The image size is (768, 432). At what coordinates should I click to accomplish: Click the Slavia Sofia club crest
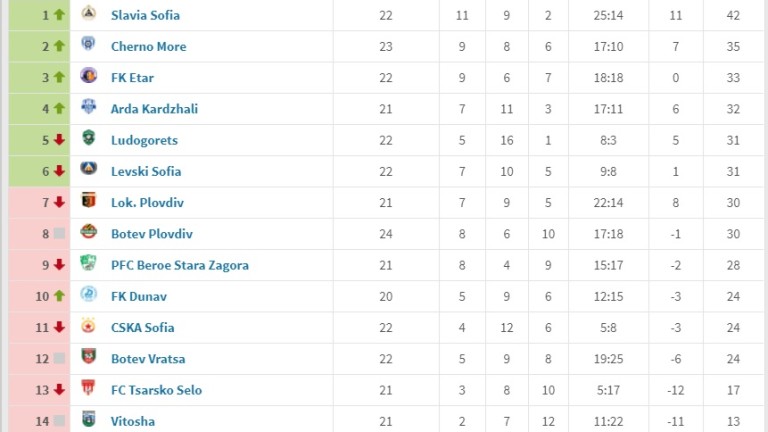(89, 15)
